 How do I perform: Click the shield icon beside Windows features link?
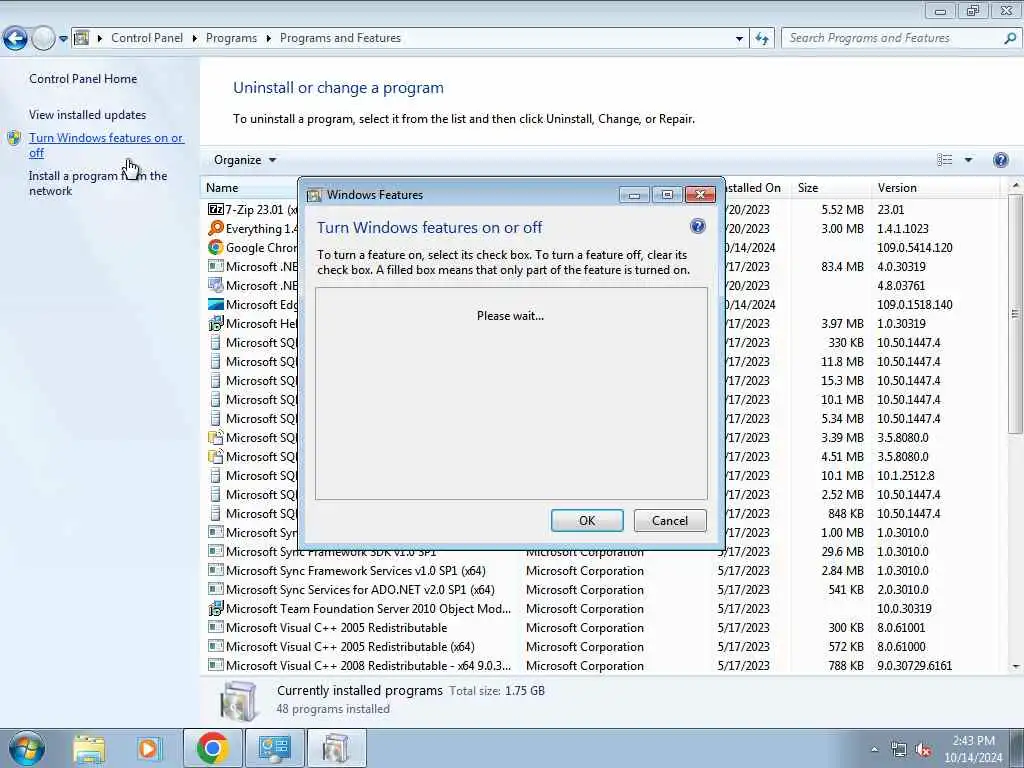coord(14,138)
